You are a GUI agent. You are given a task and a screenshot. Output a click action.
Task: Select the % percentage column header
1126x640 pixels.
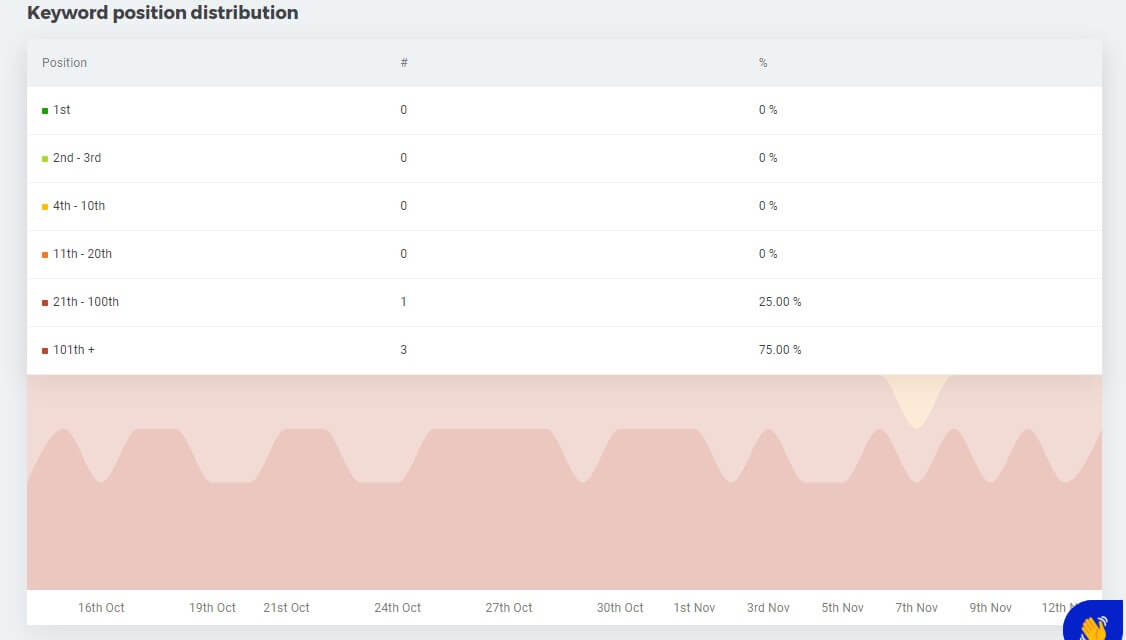[x=763, y=63]
